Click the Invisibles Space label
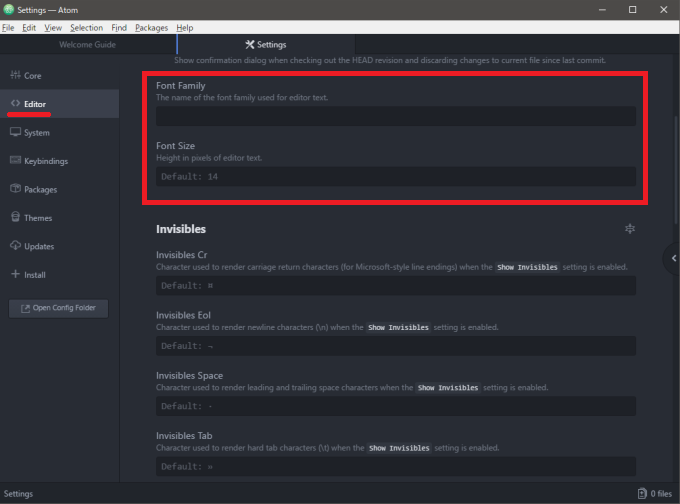Viewport: 680px width, 504px height. pyautogui.click(x=190, y=376)
